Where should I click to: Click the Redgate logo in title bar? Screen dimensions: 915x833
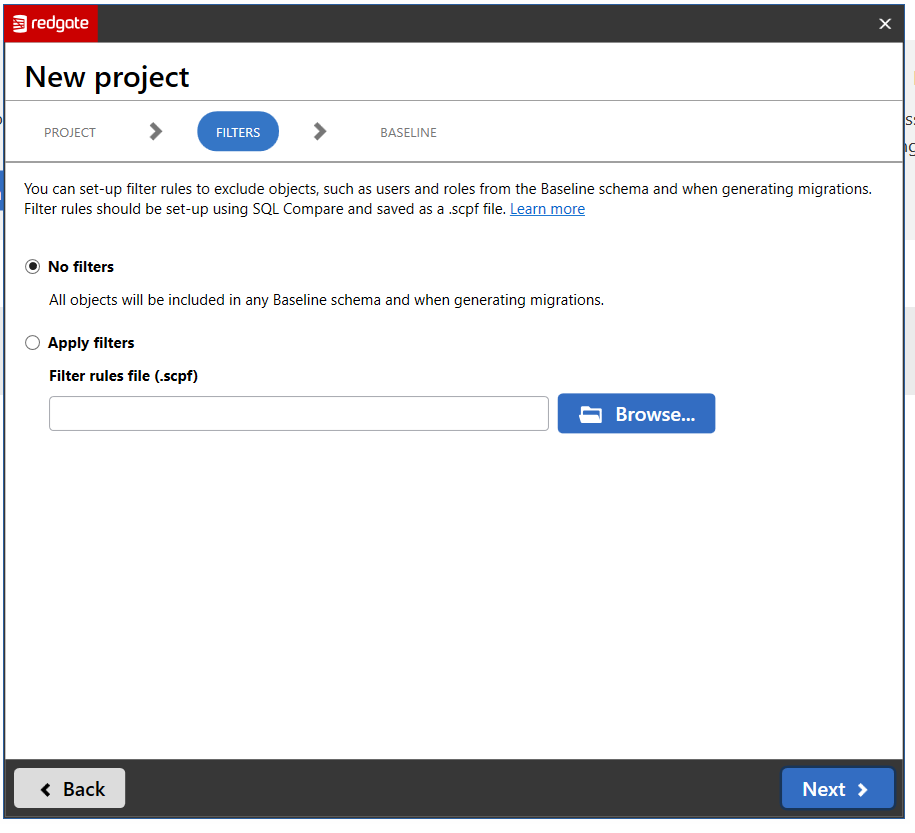pos(51,23)
